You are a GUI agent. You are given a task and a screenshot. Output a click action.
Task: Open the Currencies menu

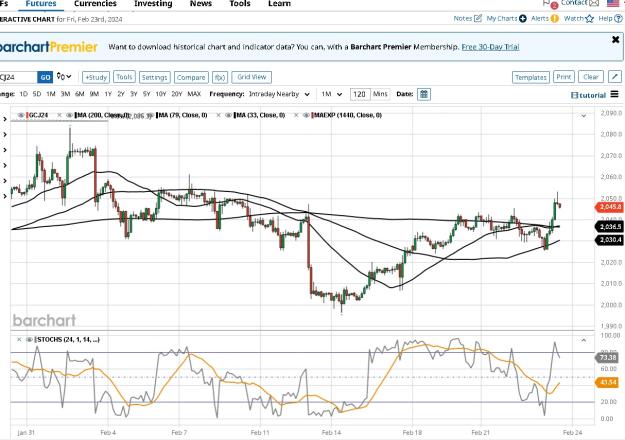tap(95, 4)
